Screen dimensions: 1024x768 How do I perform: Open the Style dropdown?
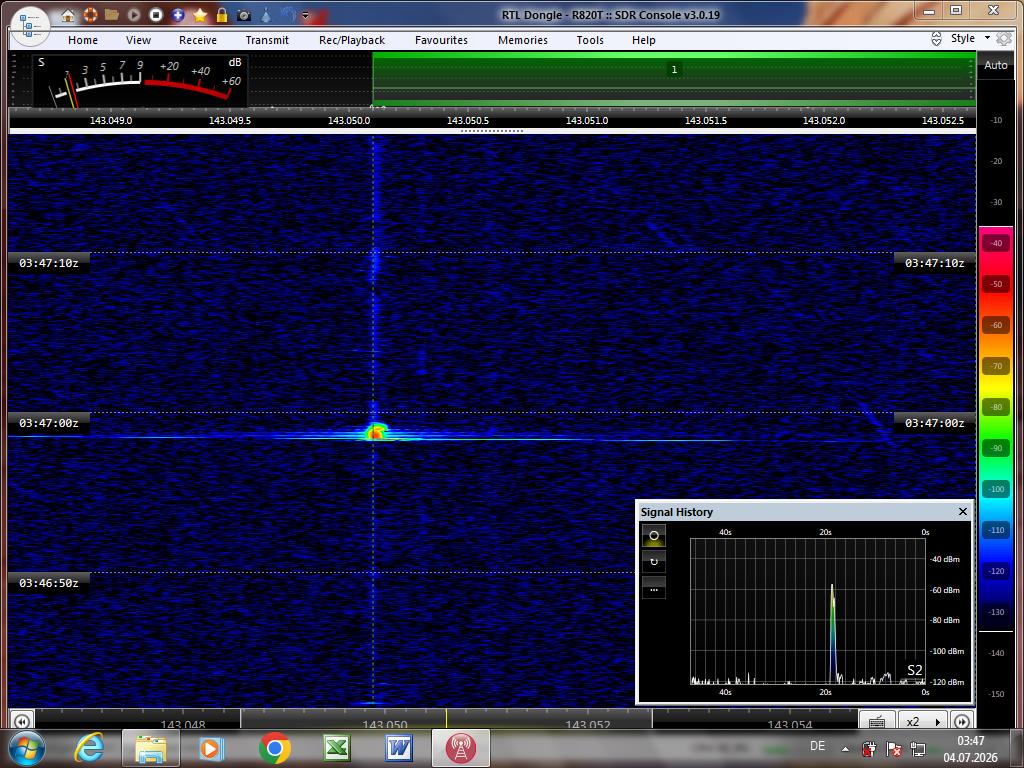point(970,39)
